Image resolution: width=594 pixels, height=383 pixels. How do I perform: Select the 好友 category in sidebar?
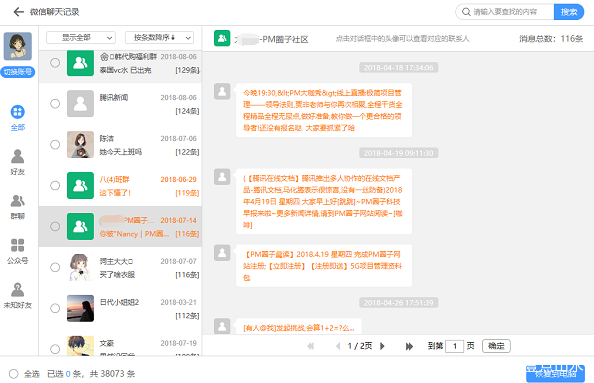pos(17,162)
